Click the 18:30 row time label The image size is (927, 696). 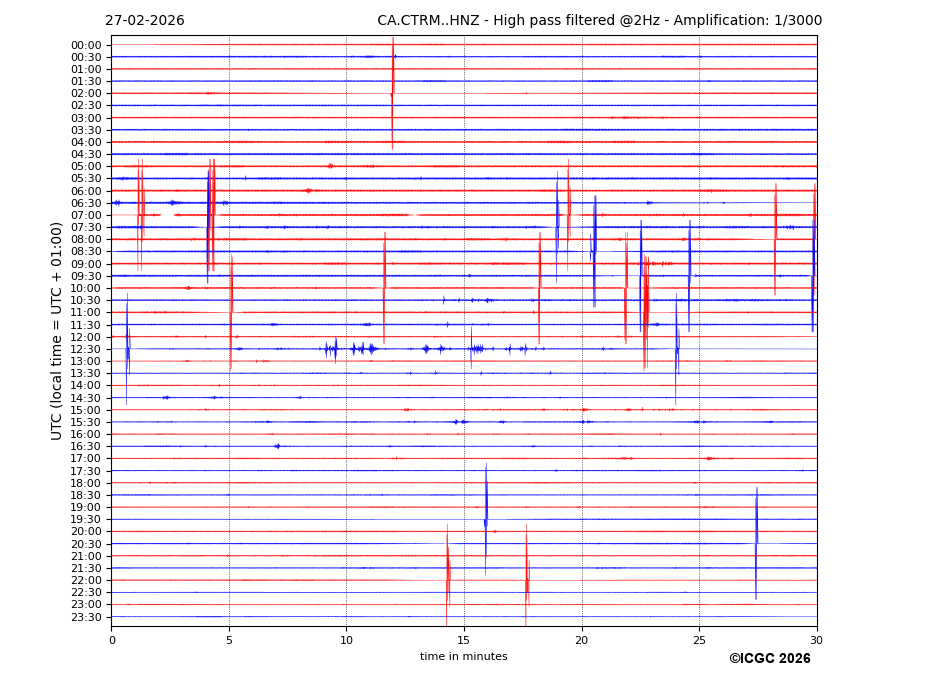[85, 495]
